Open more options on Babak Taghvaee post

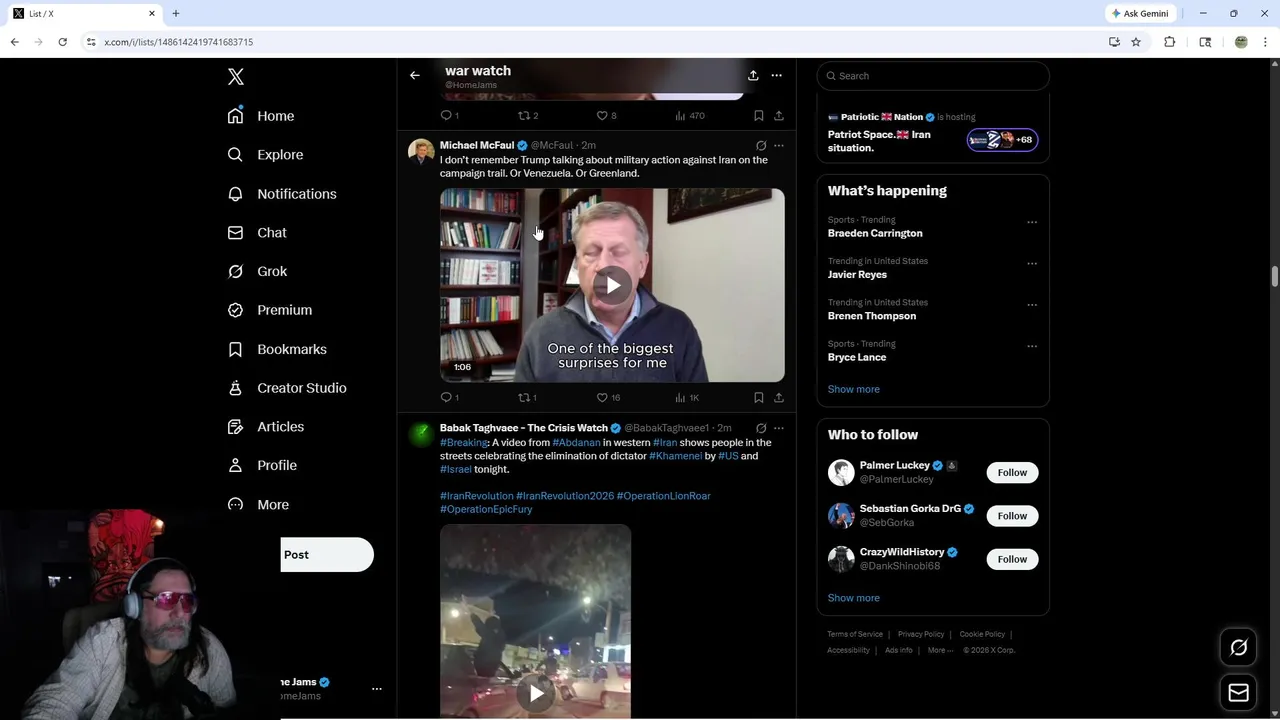(x=779, y=428)
